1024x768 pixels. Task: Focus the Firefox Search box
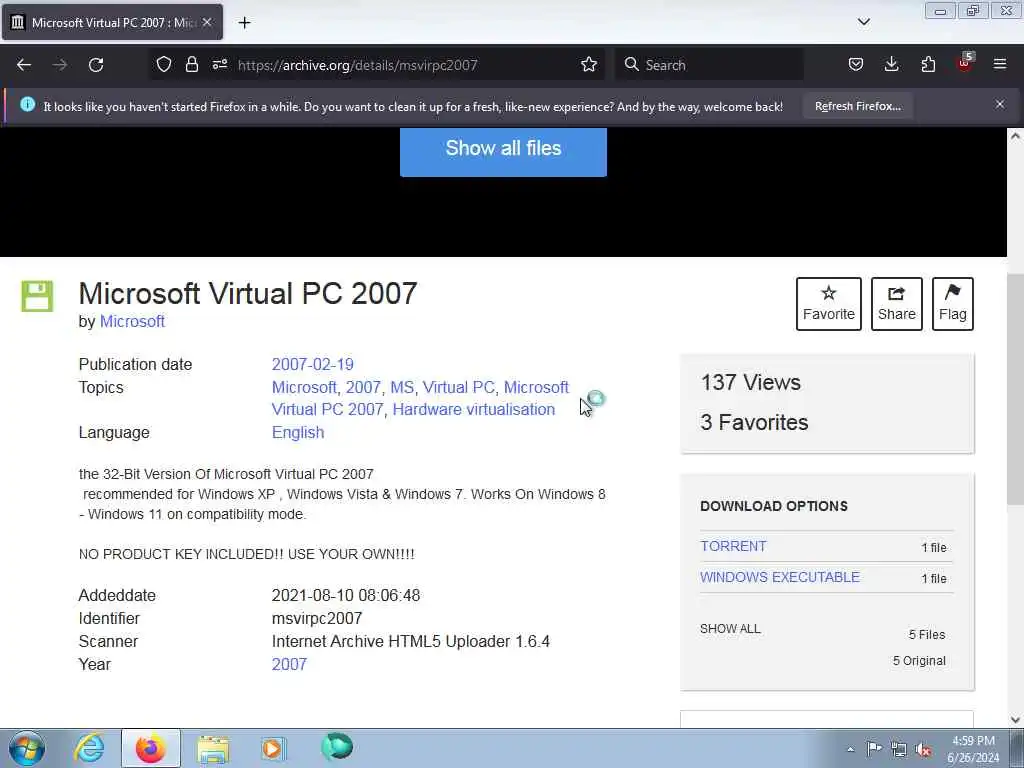710,65
